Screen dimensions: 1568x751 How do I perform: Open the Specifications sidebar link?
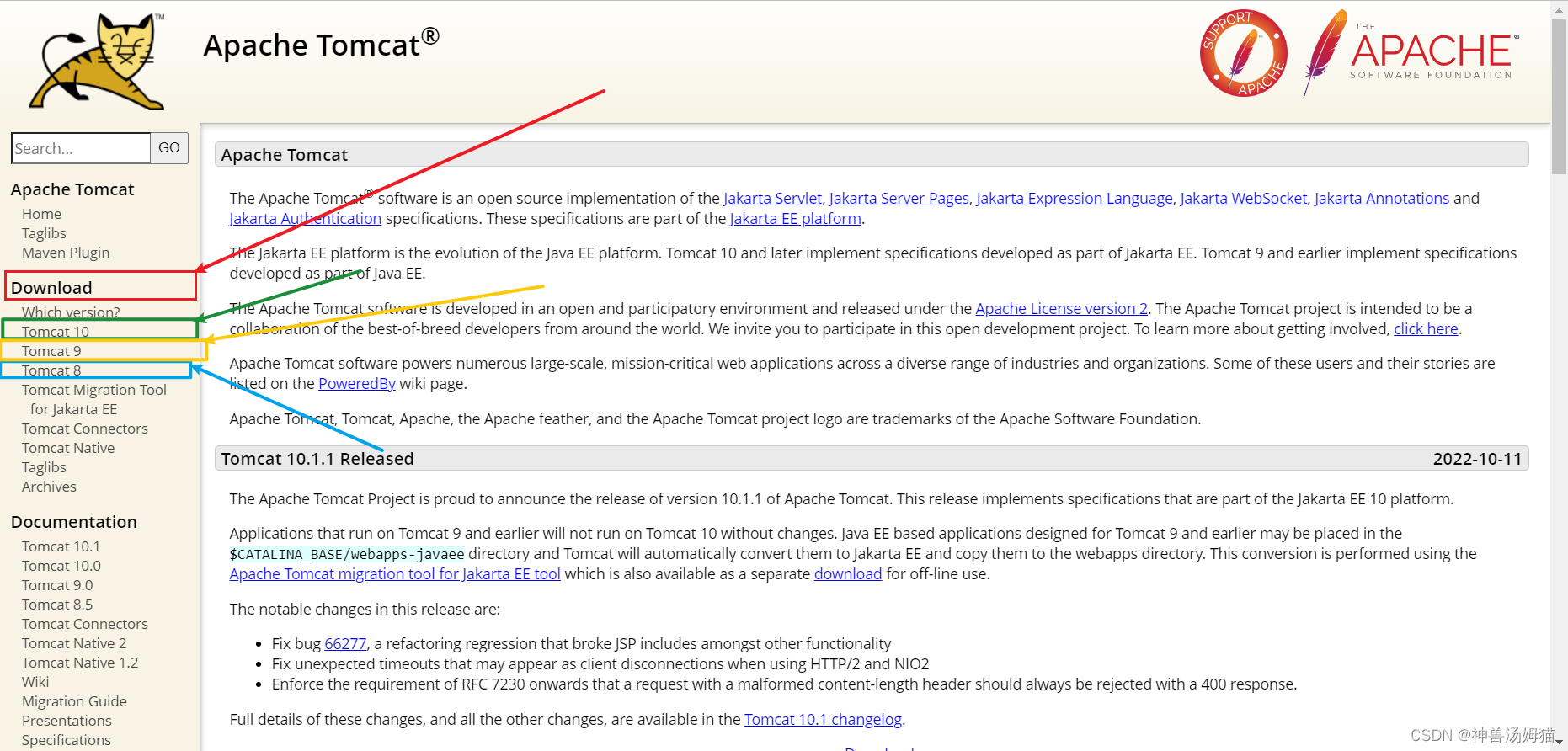(67, 740)
